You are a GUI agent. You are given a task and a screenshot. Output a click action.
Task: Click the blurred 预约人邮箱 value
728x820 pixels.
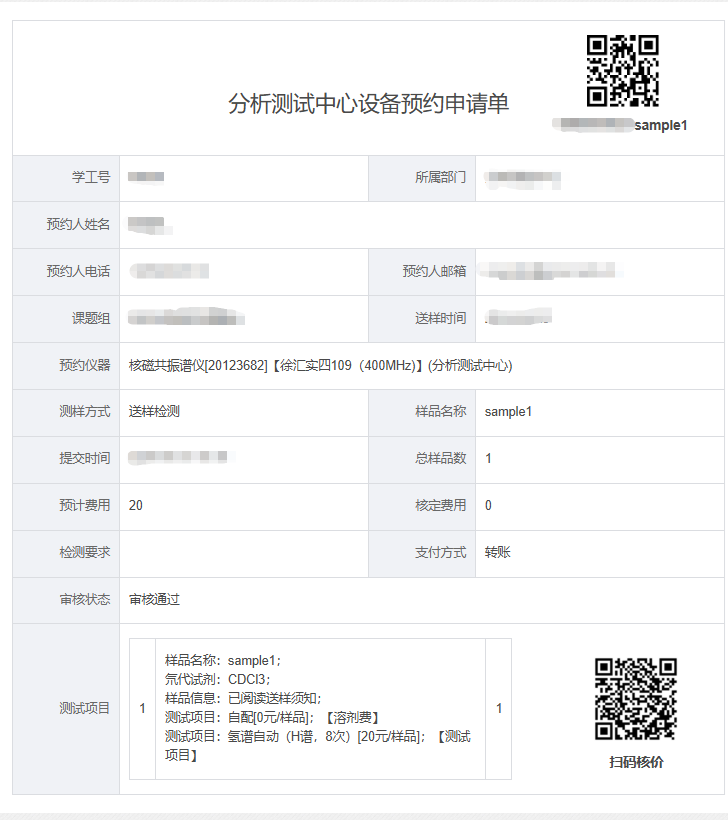click(550, 271)
